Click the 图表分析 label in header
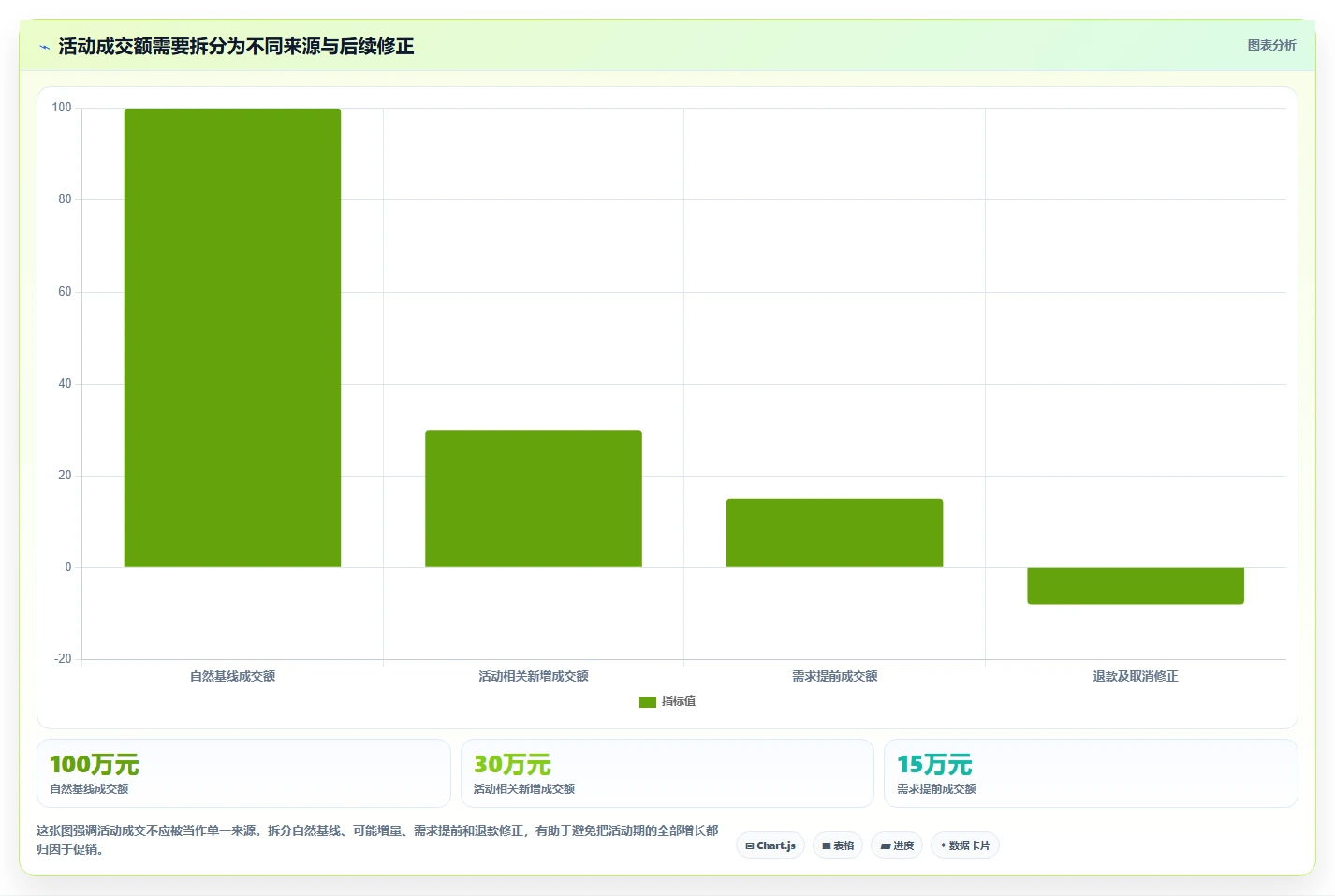The image size is (1335, 896). pos(1271,45)
